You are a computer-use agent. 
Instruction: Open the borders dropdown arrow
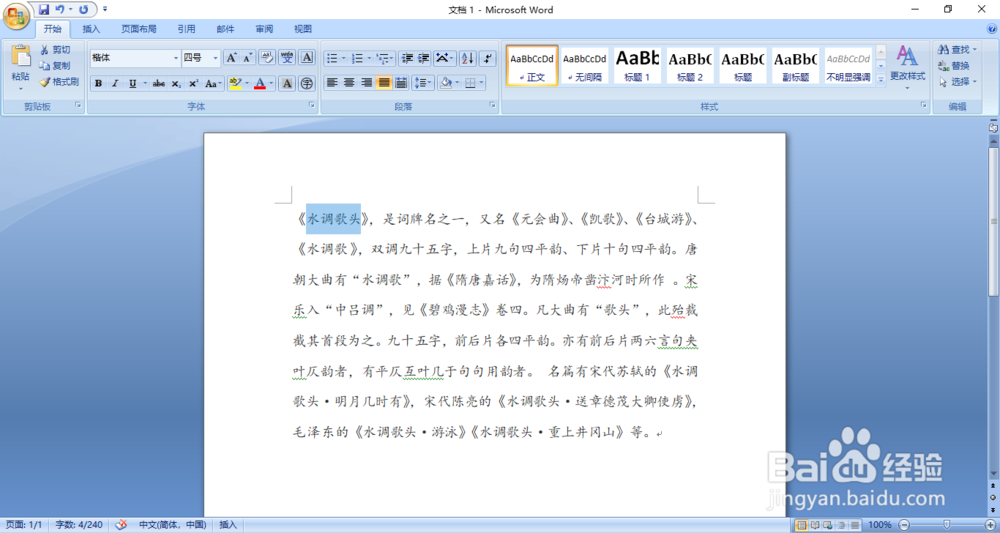pyautogui.click(x=481, y=82)
